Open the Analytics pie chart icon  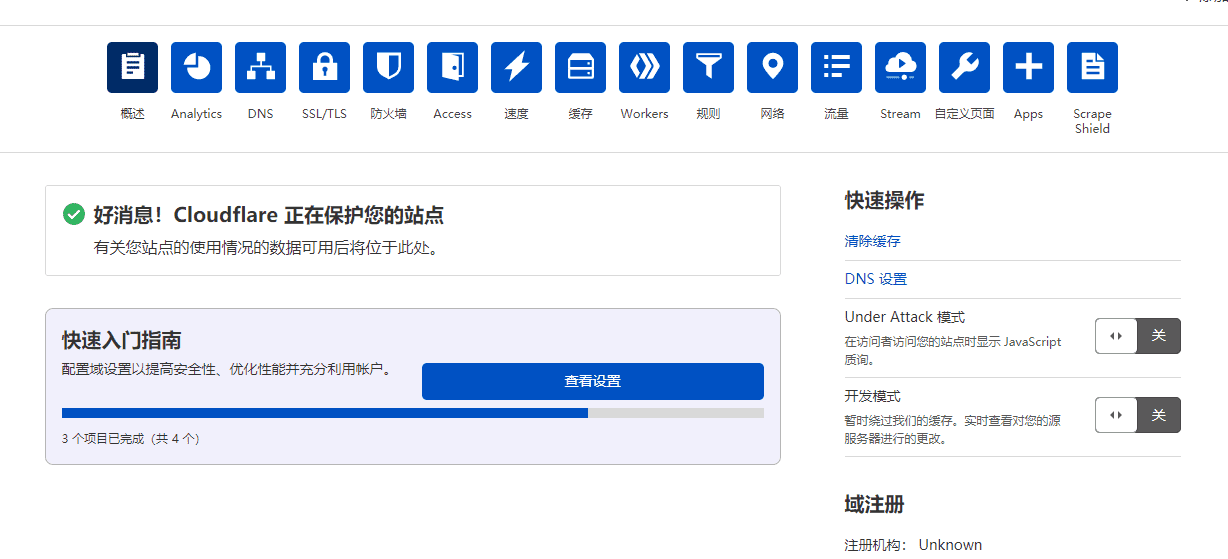pyautogui.click(x=196, y=67)
